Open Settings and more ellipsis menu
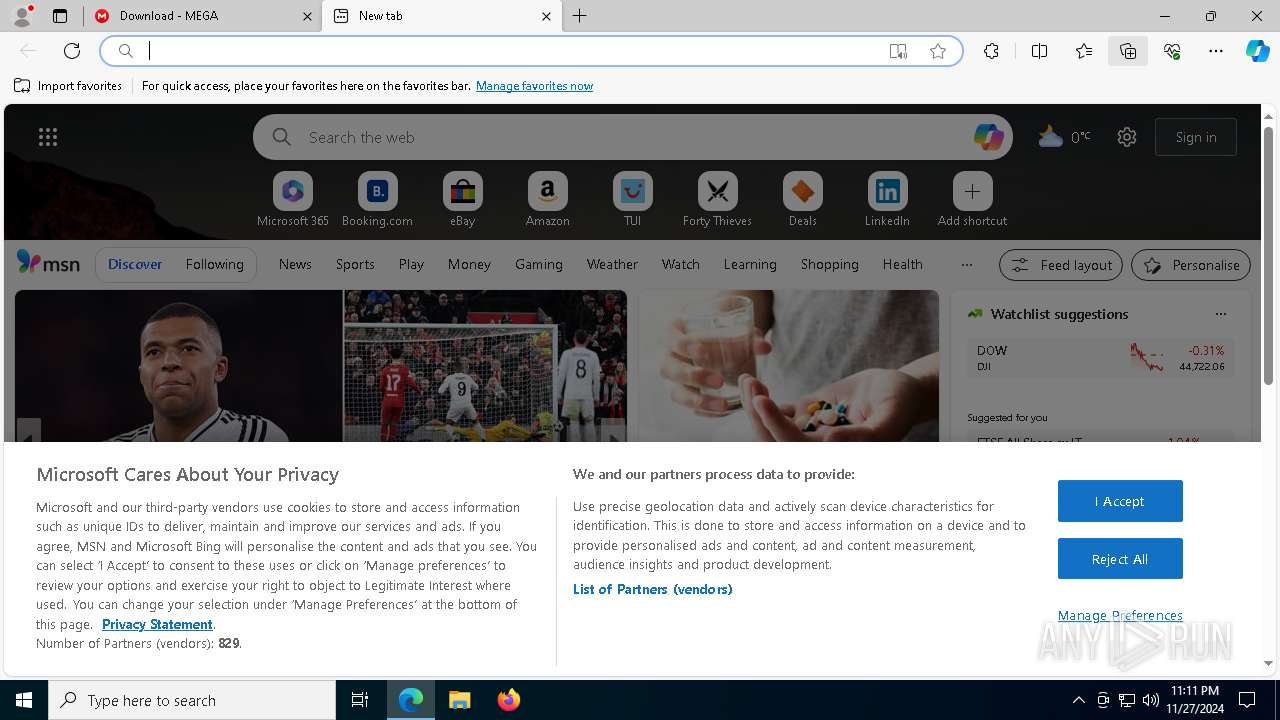 [1216, 51]
